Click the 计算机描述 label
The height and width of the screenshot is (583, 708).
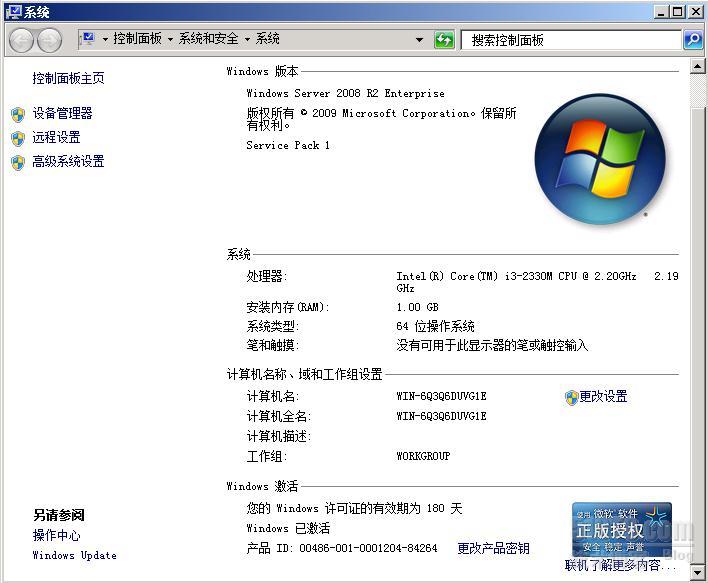[279, 436]
